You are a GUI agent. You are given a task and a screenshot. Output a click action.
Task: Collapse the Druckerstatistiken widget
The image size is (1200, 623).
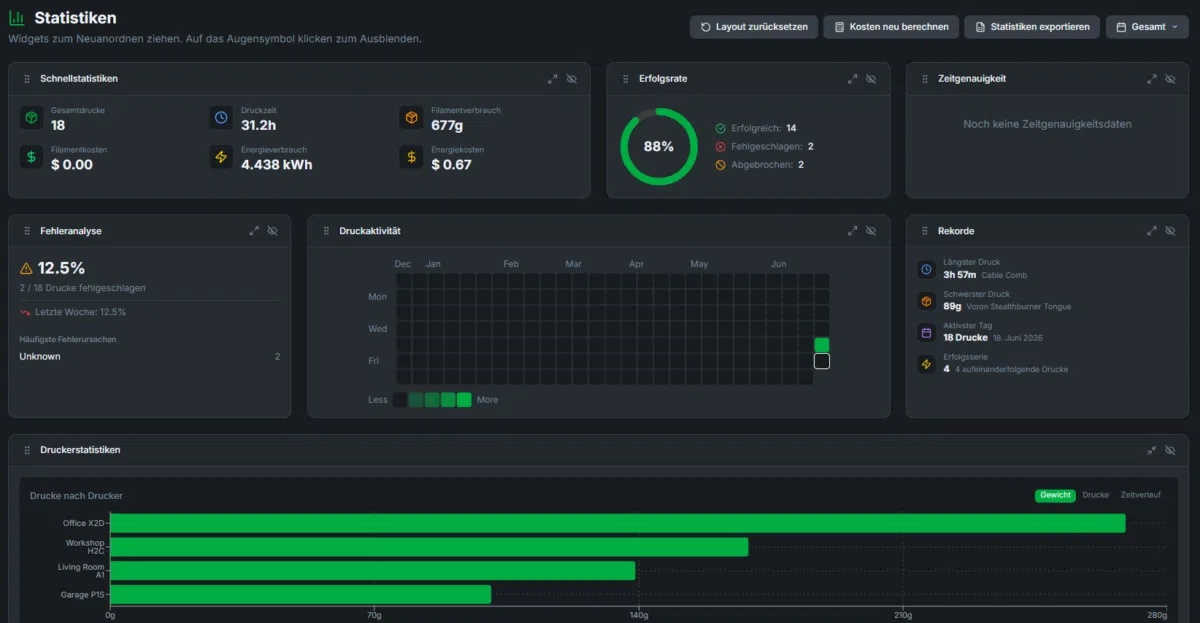(x=1152, y=450)
